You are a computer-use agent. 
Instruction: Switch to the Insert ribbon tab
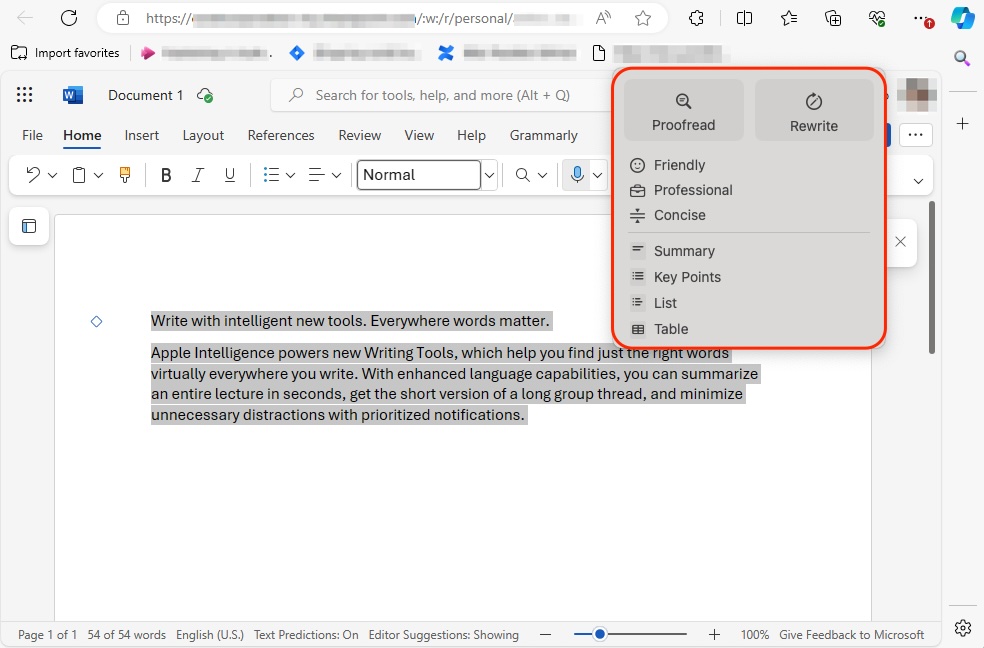click(x=141, y=135)
